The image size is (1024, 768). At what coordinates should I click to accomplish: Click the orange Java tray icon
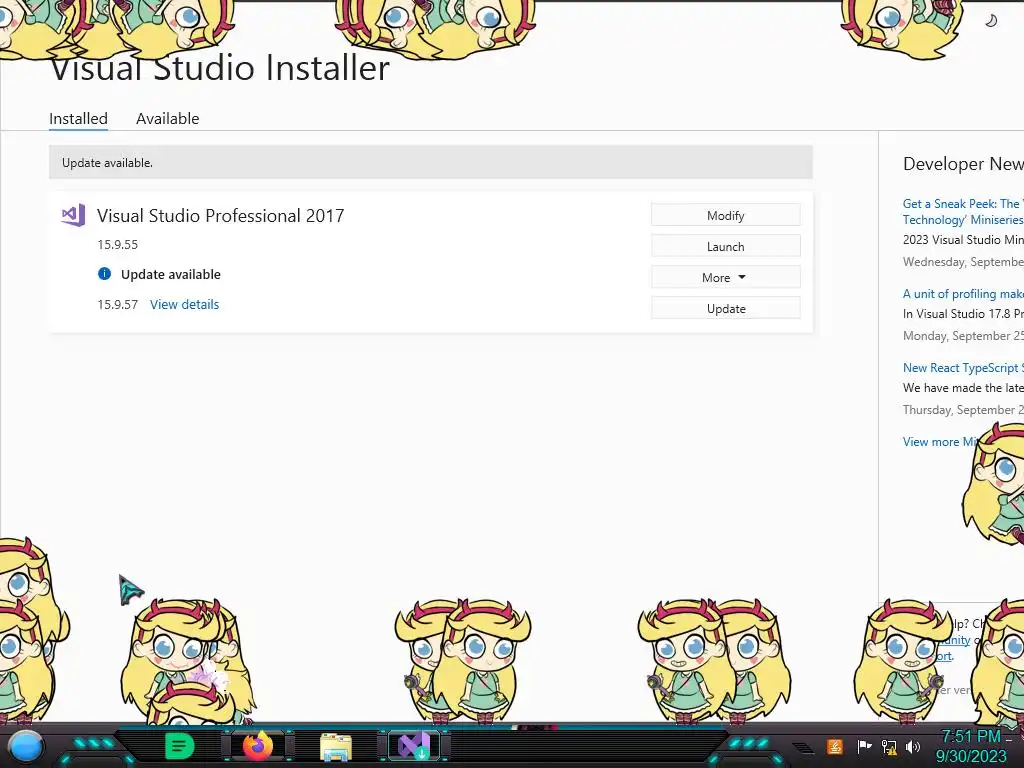pos(835,746)
